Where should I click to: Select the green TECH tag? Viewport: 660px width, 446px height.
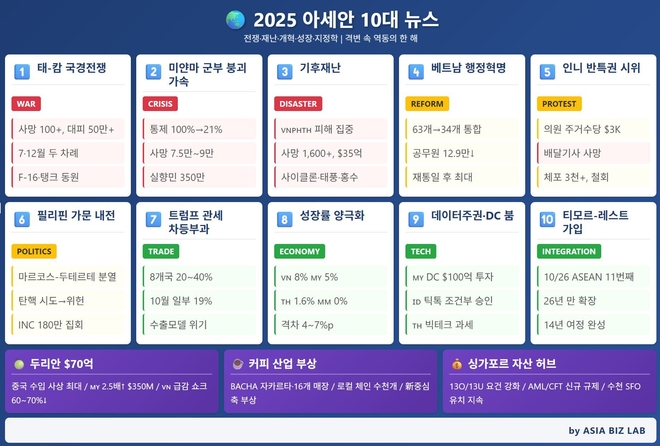421,251
